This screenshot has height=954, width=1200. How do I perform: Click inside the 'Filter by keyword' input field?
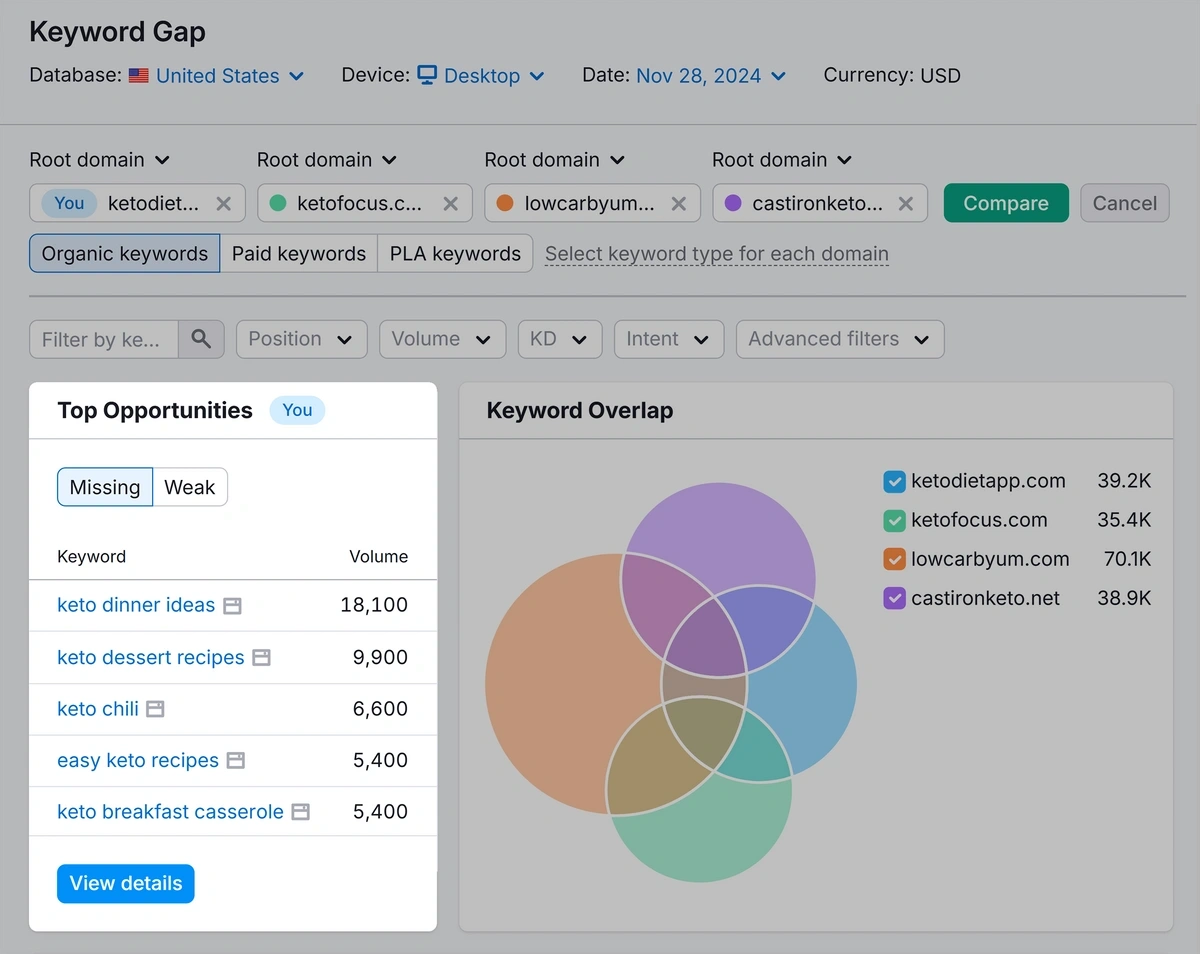103,339
